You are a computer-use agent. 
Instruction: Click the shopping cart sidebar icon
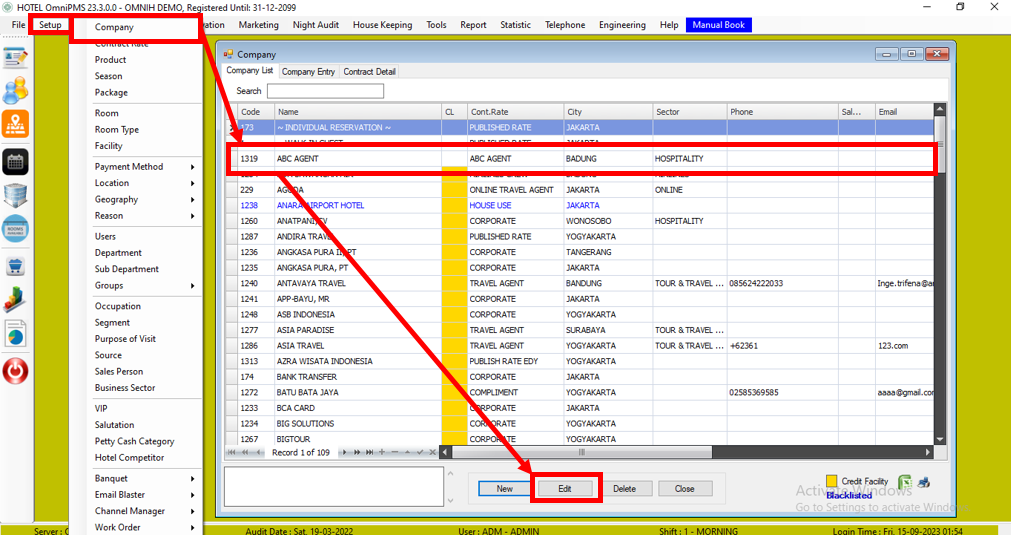pos(15,266)
